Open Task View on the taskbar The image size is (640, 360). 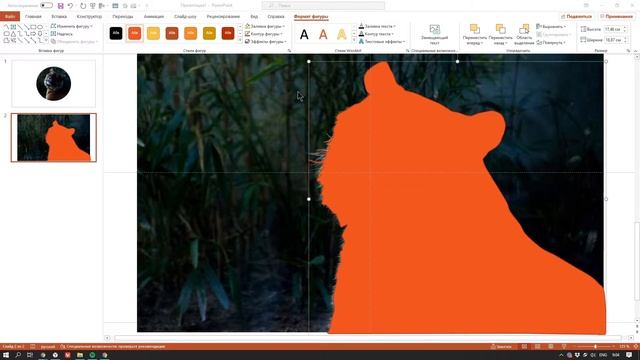(x=30, y=355)
